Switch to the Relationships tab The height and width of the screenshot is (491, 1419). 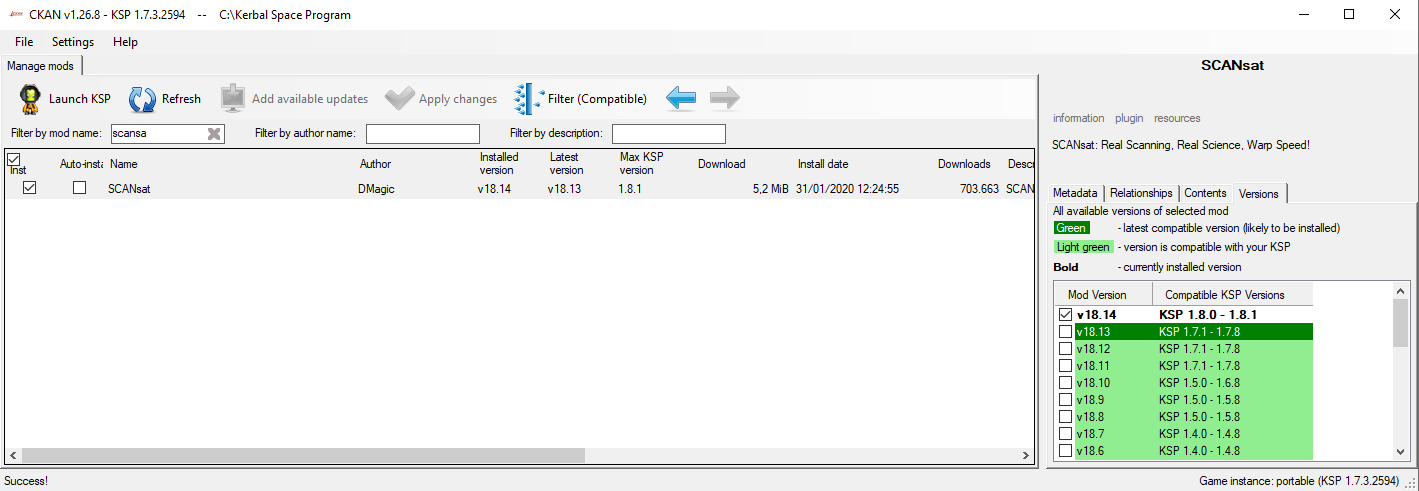click(x=1141, y=193)
